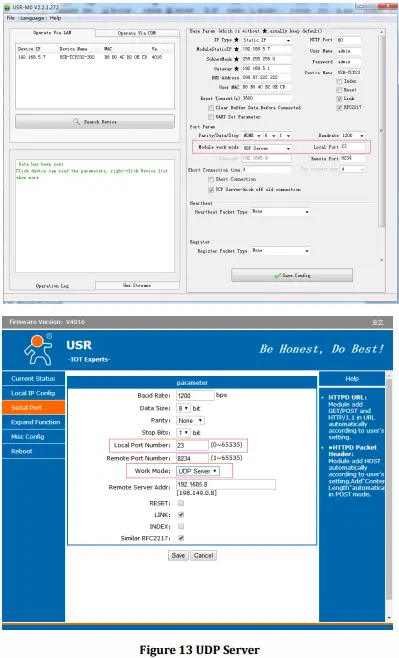Toggle the Index checkbox in USR-M0
The height and width of the screenshot is (658, 399).
click(x=339, y=81)
